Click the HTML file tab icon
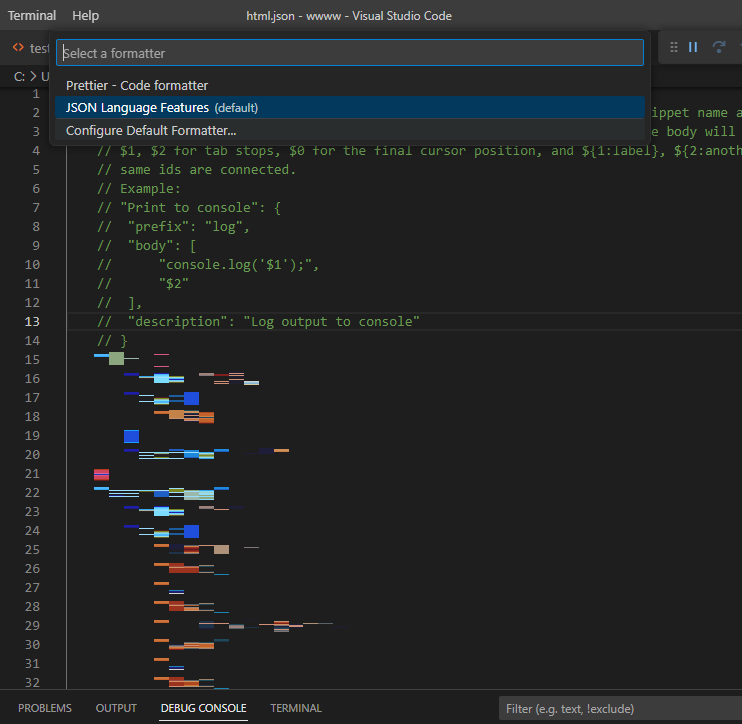Screen dimensions: 742x724 click(x=18, y=47)
